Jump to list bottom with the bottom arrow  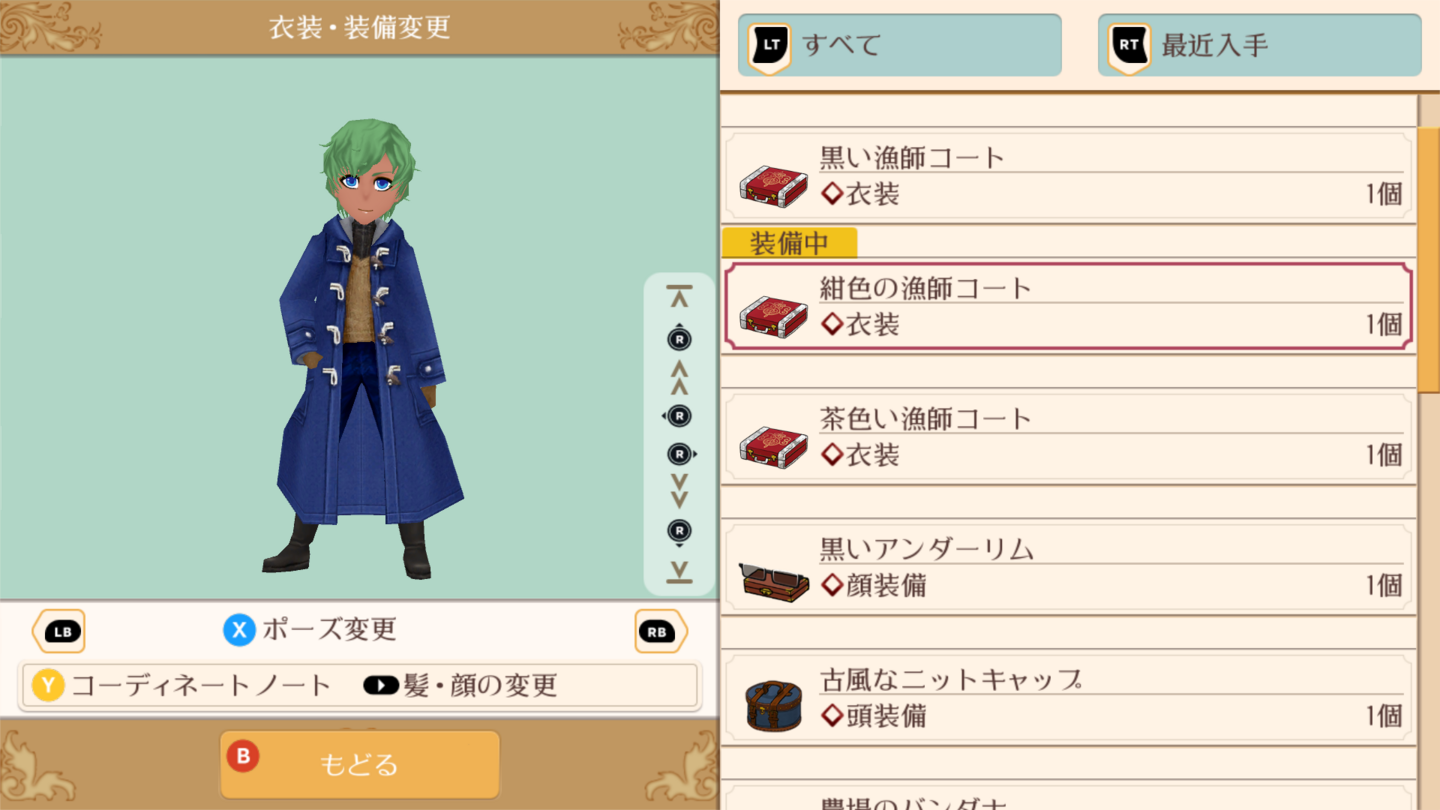coord(679,572)
